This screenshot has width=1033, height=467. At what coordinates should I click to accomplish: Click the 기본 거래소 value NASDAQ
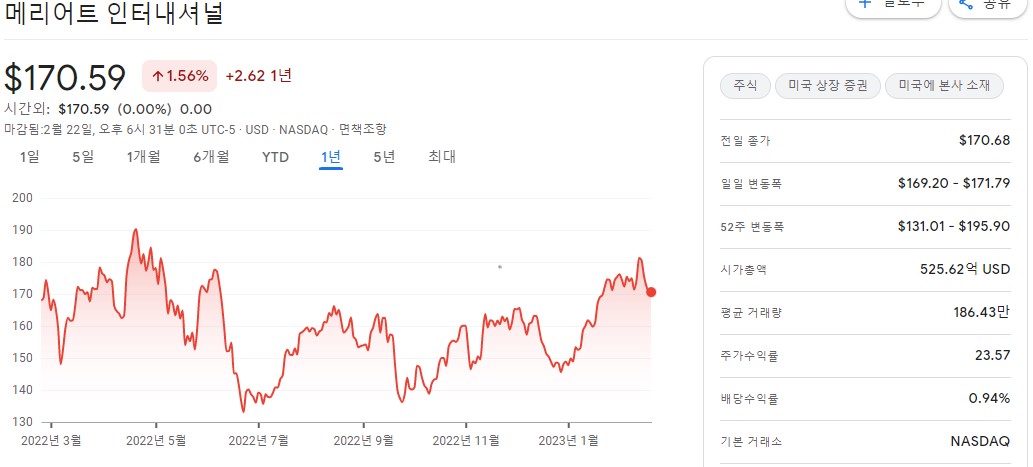coord(980,441)
